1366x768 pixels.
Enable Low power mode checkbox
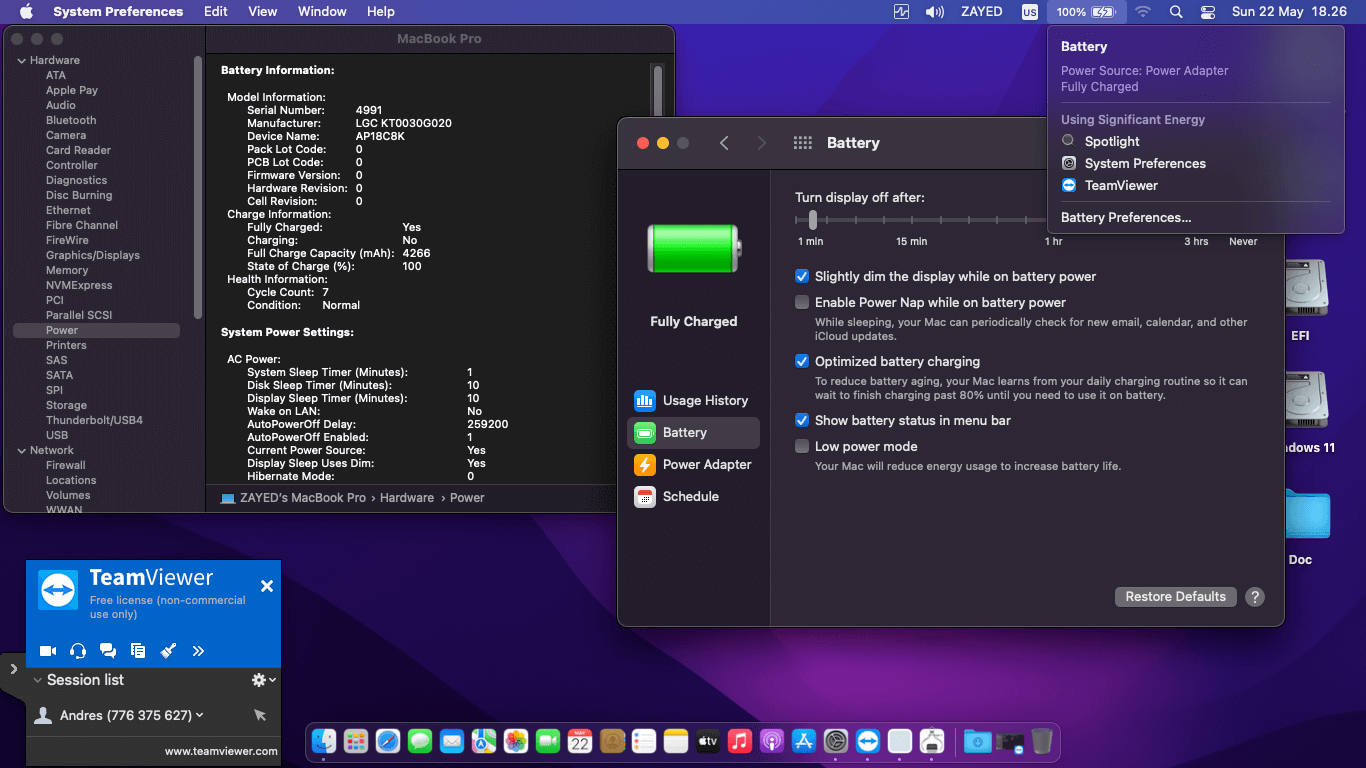click(802, 446)
